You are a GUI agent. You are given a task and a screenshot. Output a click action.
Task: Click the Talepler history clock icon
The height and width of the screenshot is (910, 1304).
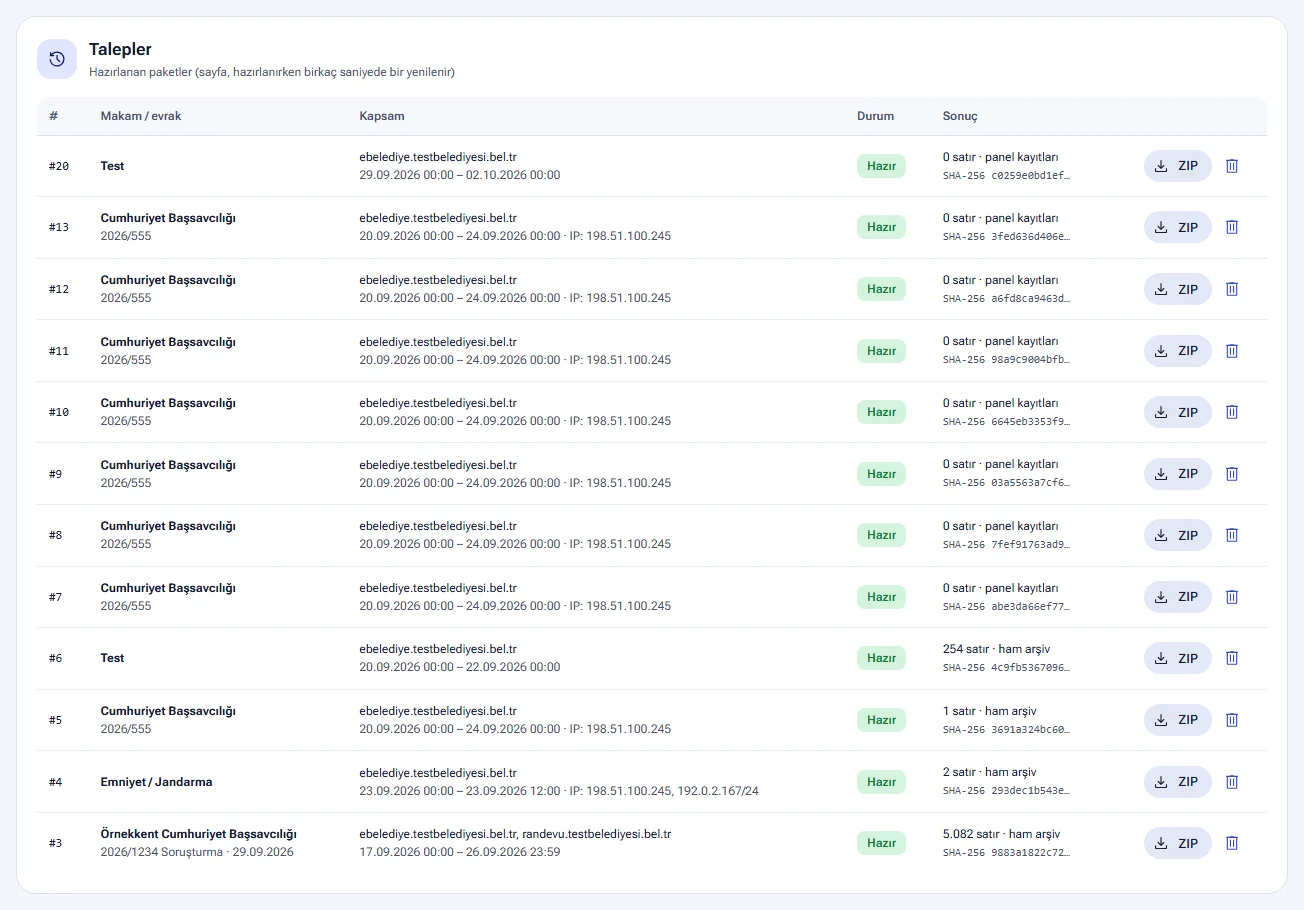[57, 58]
